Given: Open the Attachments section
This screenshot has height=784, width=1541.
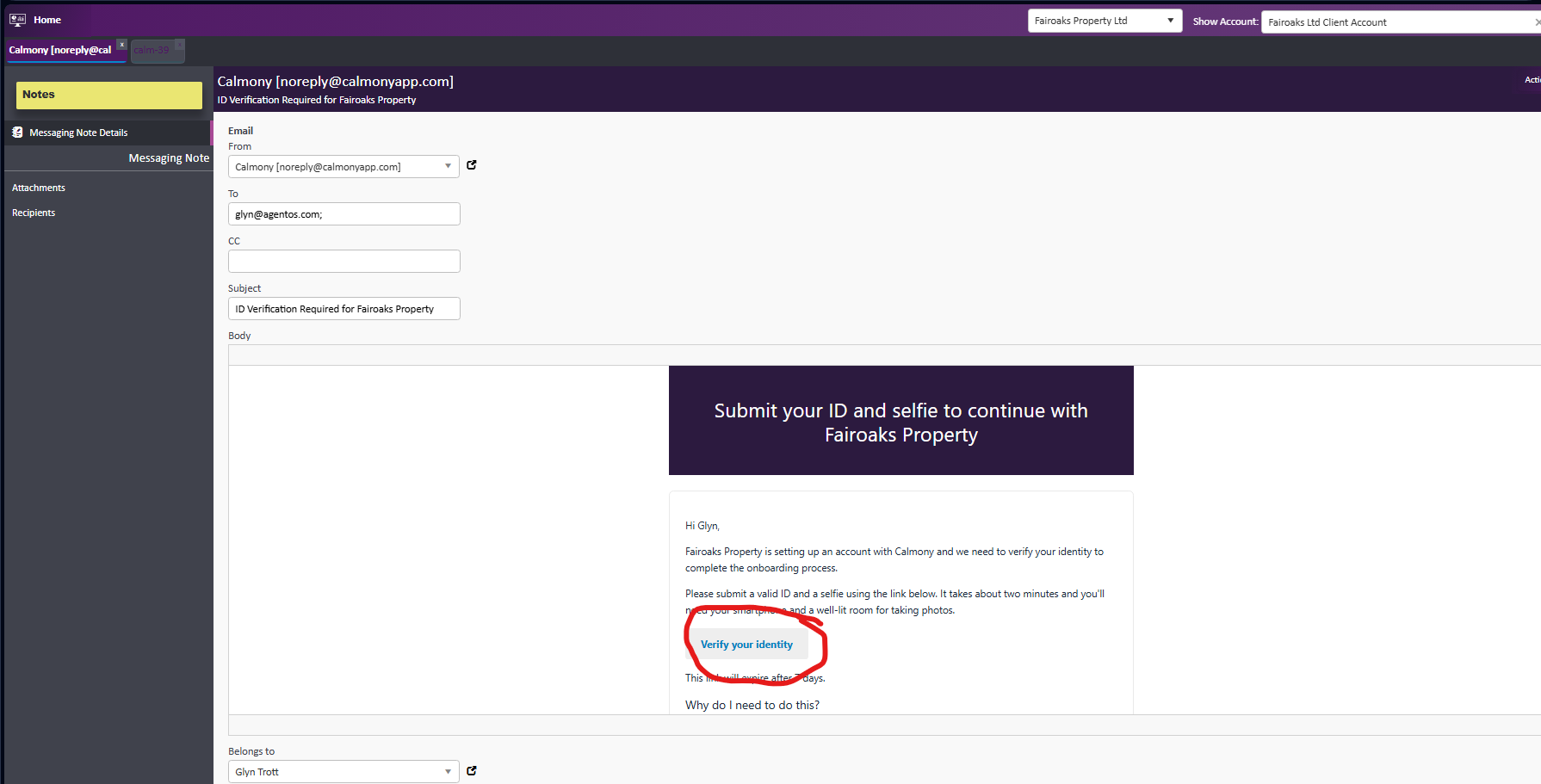Looking at the screenshot, I should [x=39, y=188].
